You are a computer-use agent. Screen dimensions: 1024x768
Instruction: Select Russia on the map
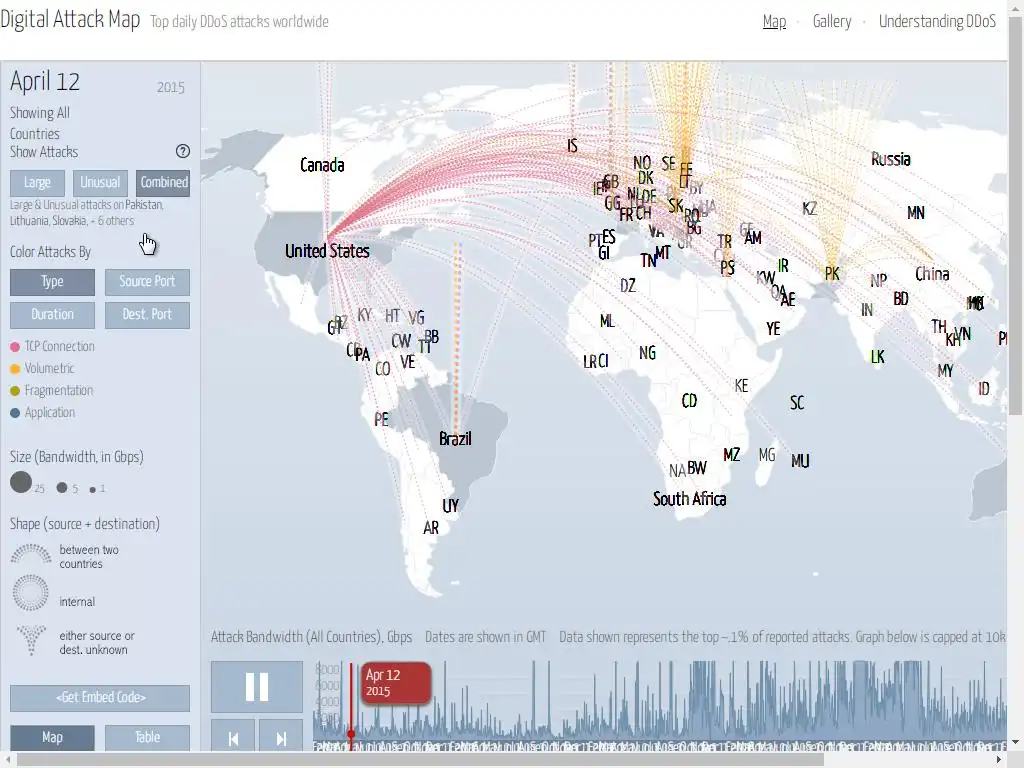click(x=891, y=159)
